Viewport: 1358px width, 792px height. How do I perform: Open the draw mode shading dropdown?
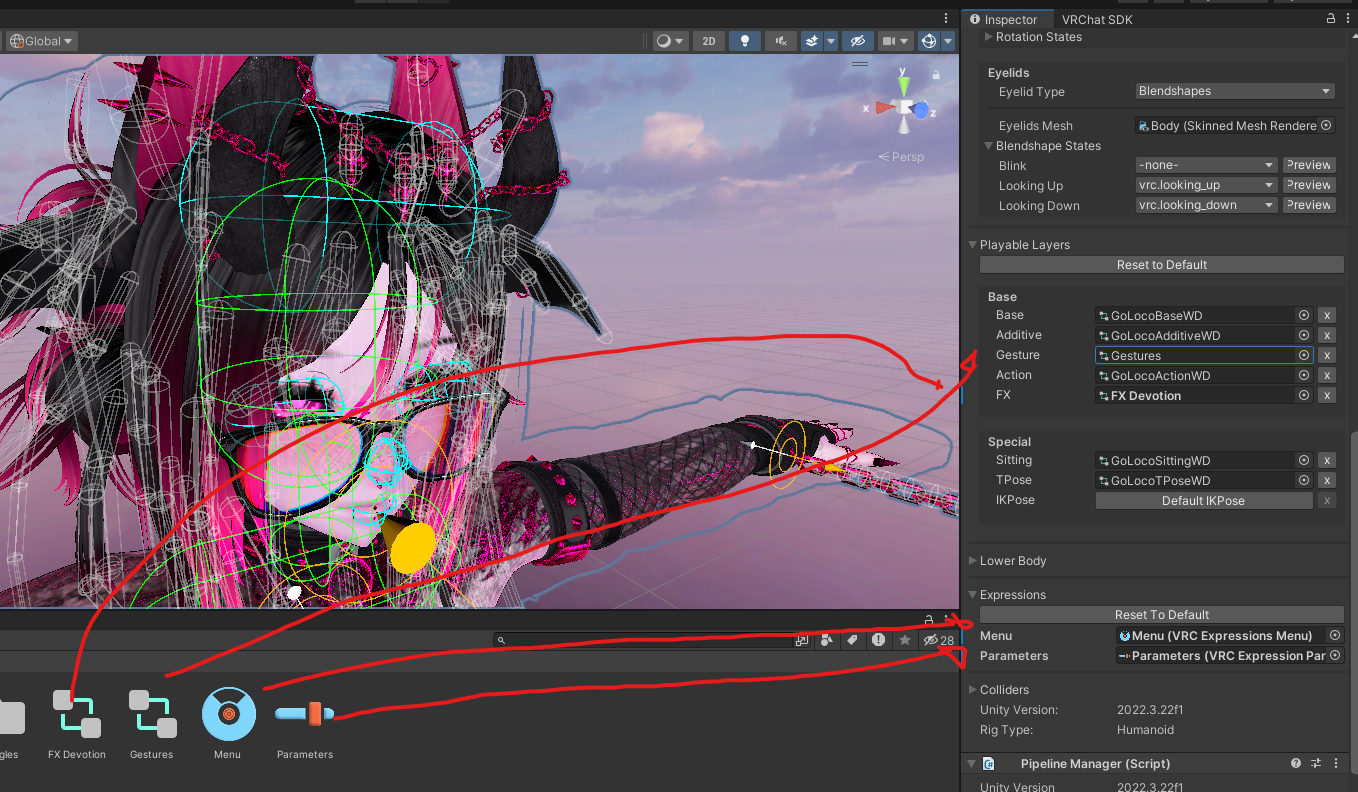pos(669,41)
